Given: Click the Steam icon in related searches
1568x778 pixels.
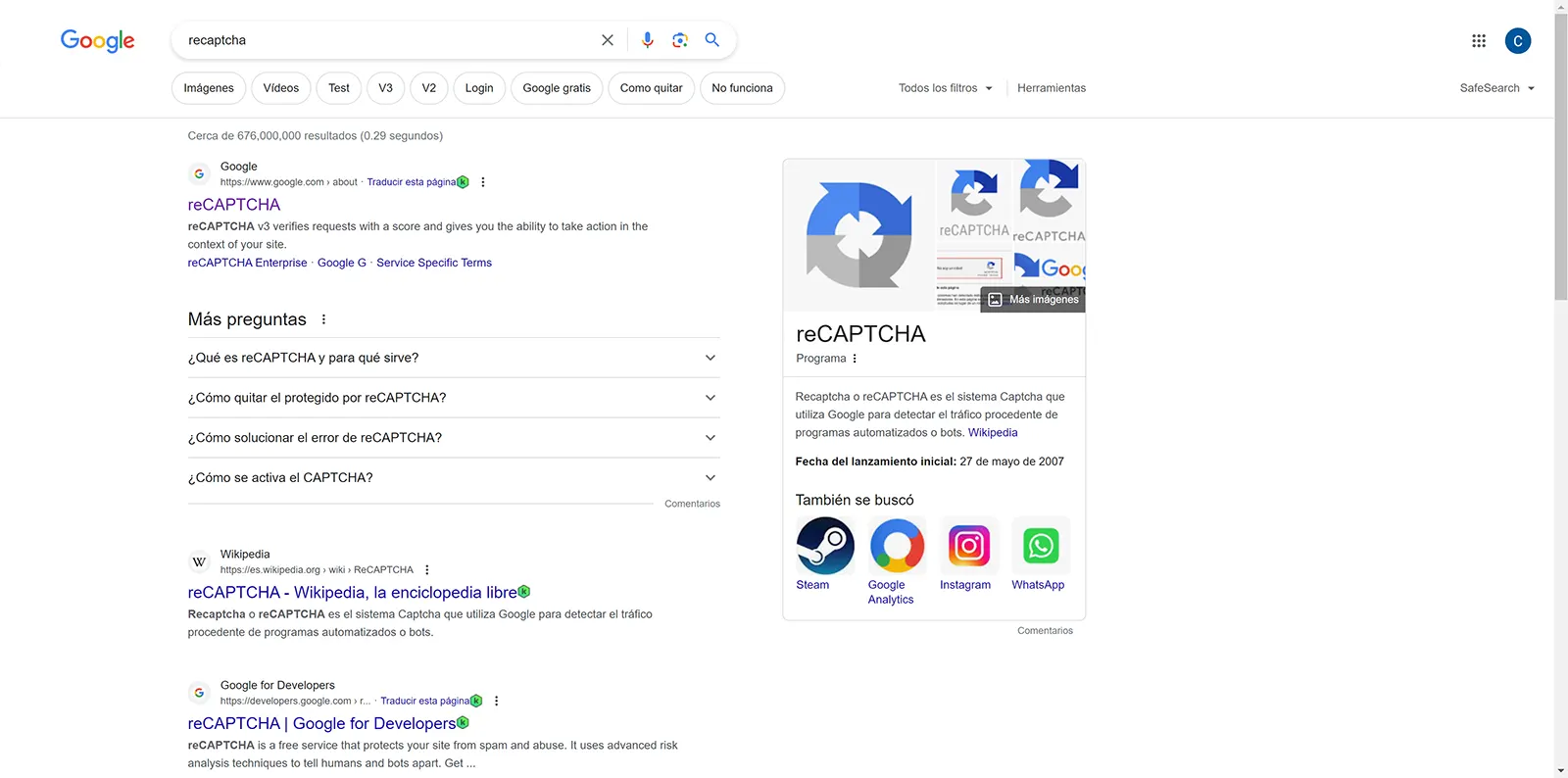Looking at the screenshot, I should pos(825,546).
